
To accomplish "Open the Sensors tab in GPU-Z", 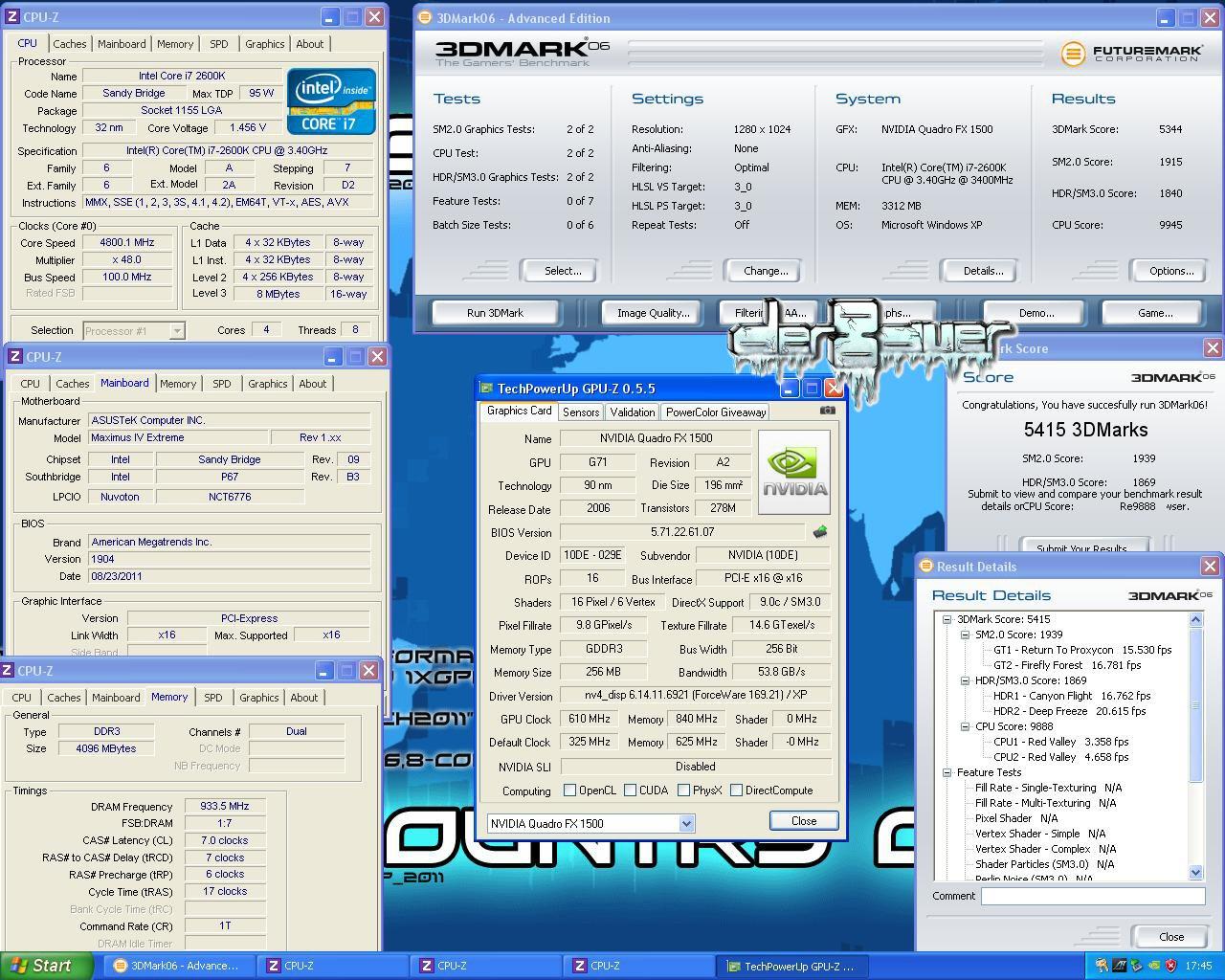I will pyautogui.click(x=581, y=412).
